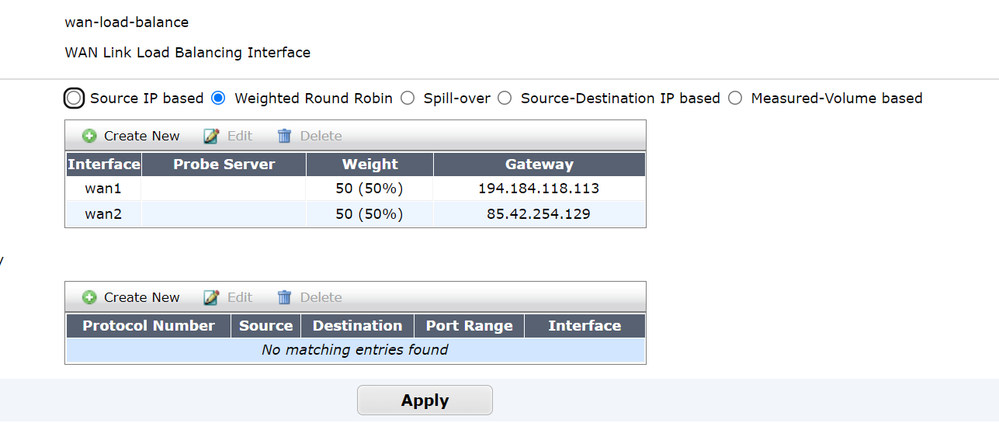This screenshot has width=999, height=447.
Task: Select the Weighted Round Robin option
Action: click(x=218, y=98)
